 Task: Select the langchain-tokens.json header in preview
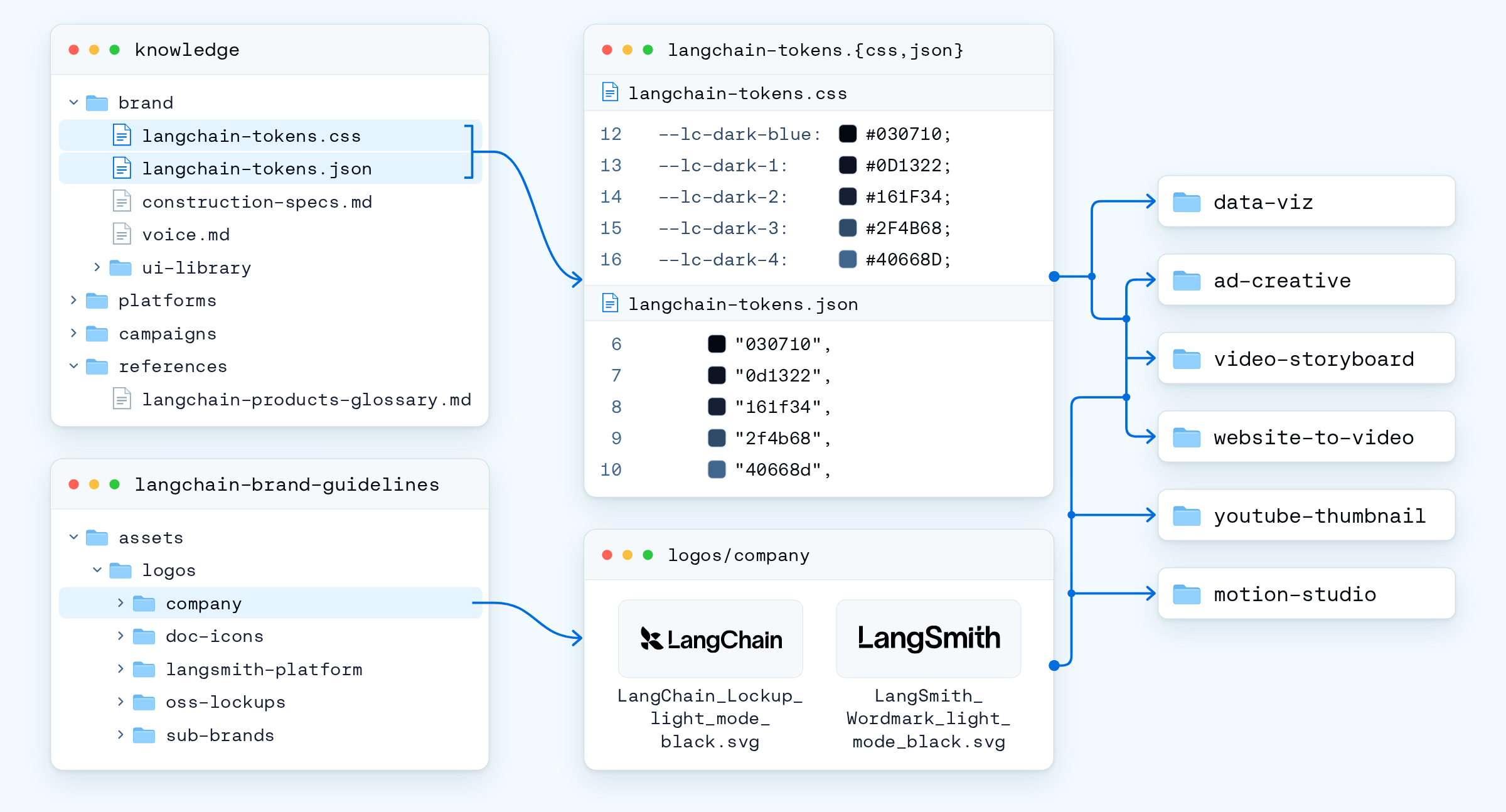[x=819, y=304]
